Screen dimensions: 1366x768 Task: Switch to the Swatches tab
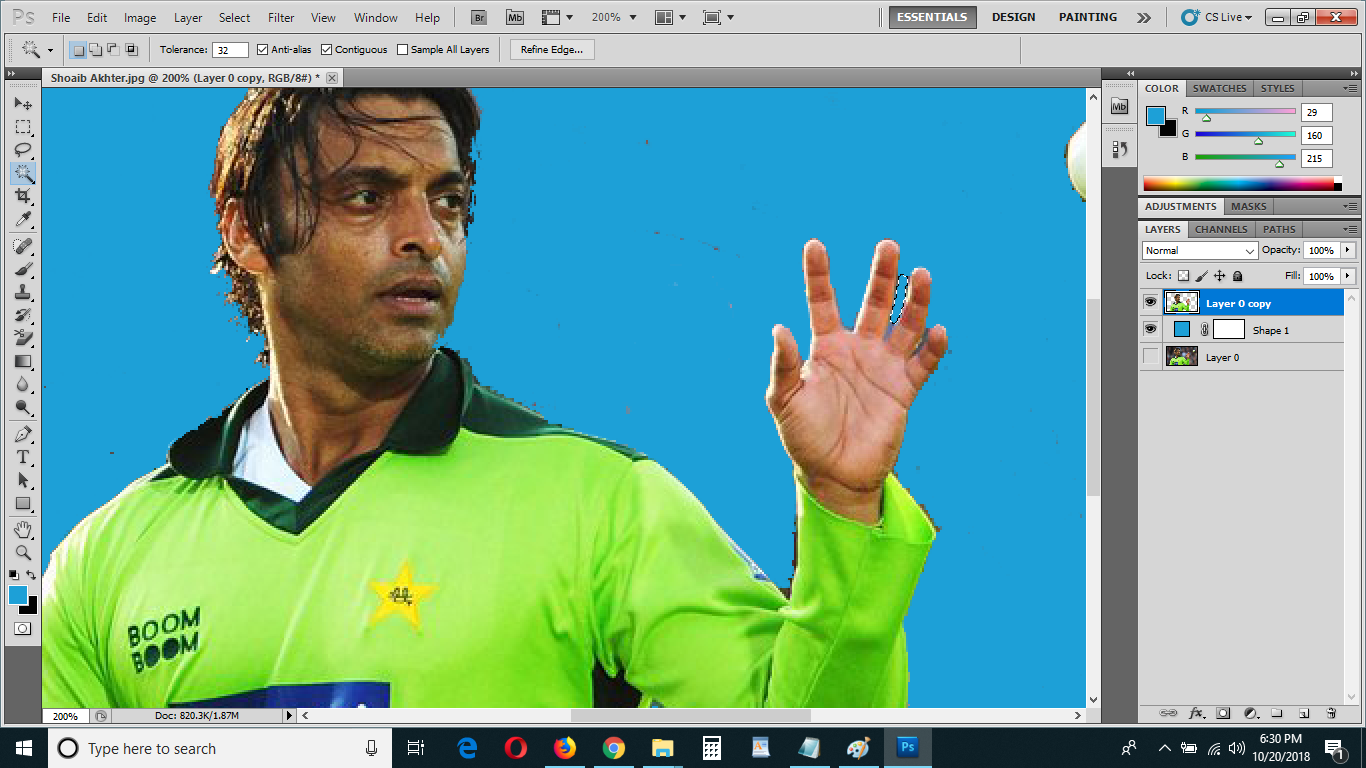[x=1219, y=88]
